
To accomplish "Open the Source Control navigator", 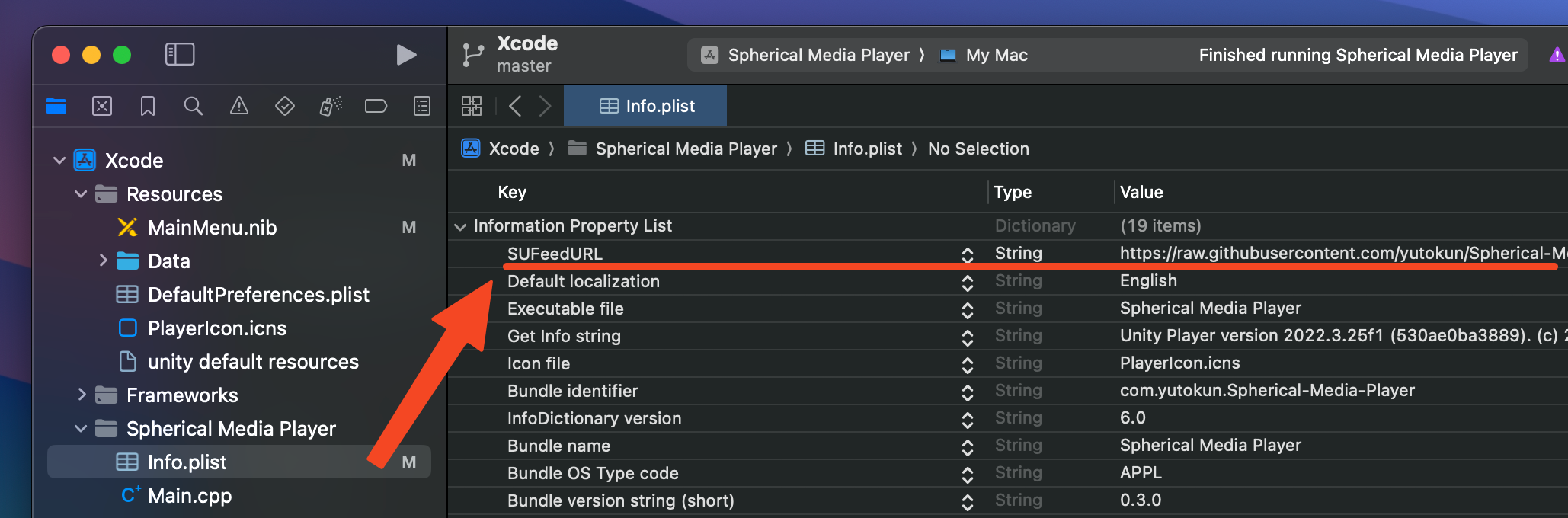I will click(102, 106).
